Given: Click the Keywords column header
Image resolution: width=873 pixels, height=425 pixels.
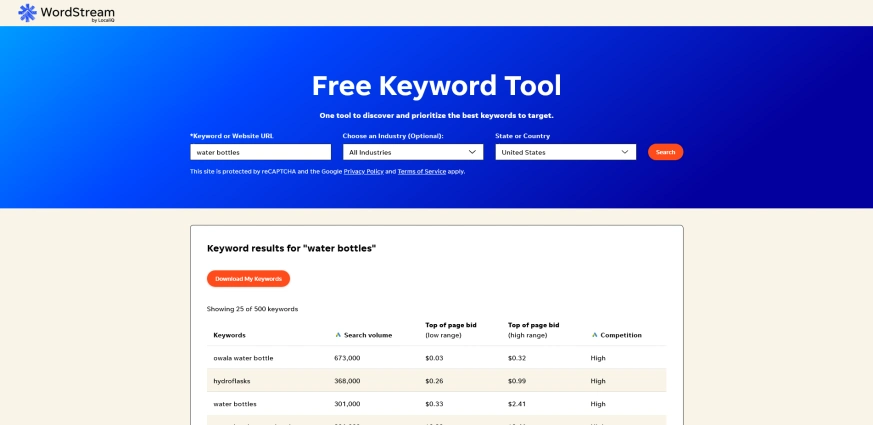Looking at the screenshot, I should (x=229, y=335).
